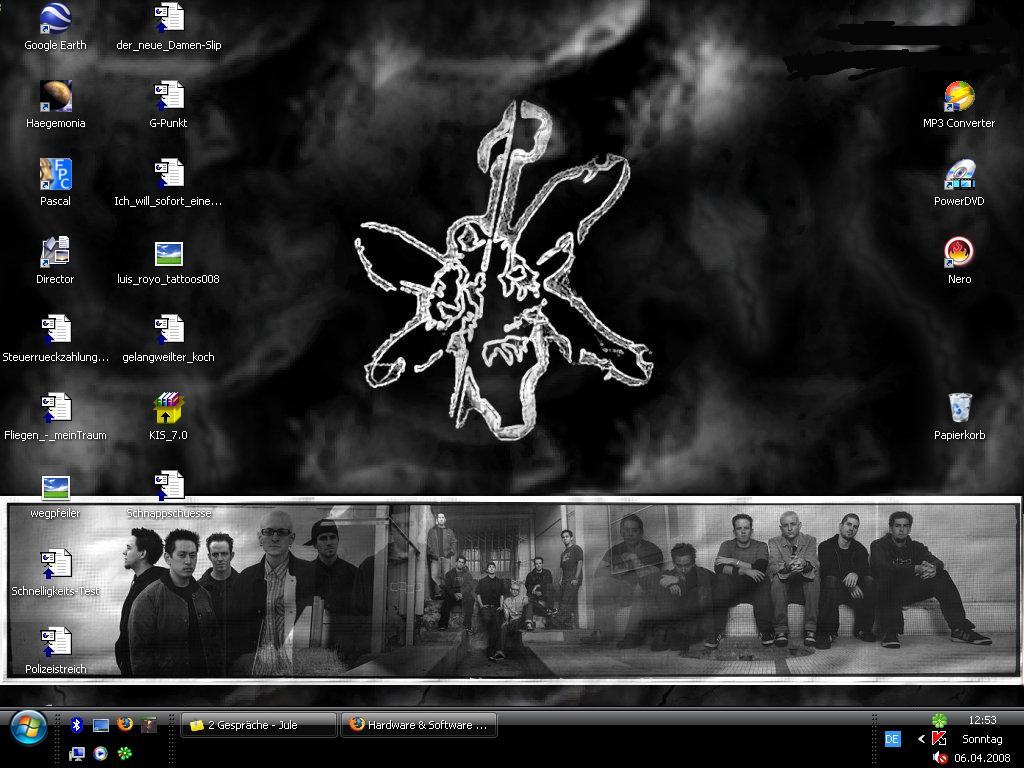The image size is (1024, 768).
Task: Select the luis_royo_tattoos008 image file
Action: click(168, 252)
